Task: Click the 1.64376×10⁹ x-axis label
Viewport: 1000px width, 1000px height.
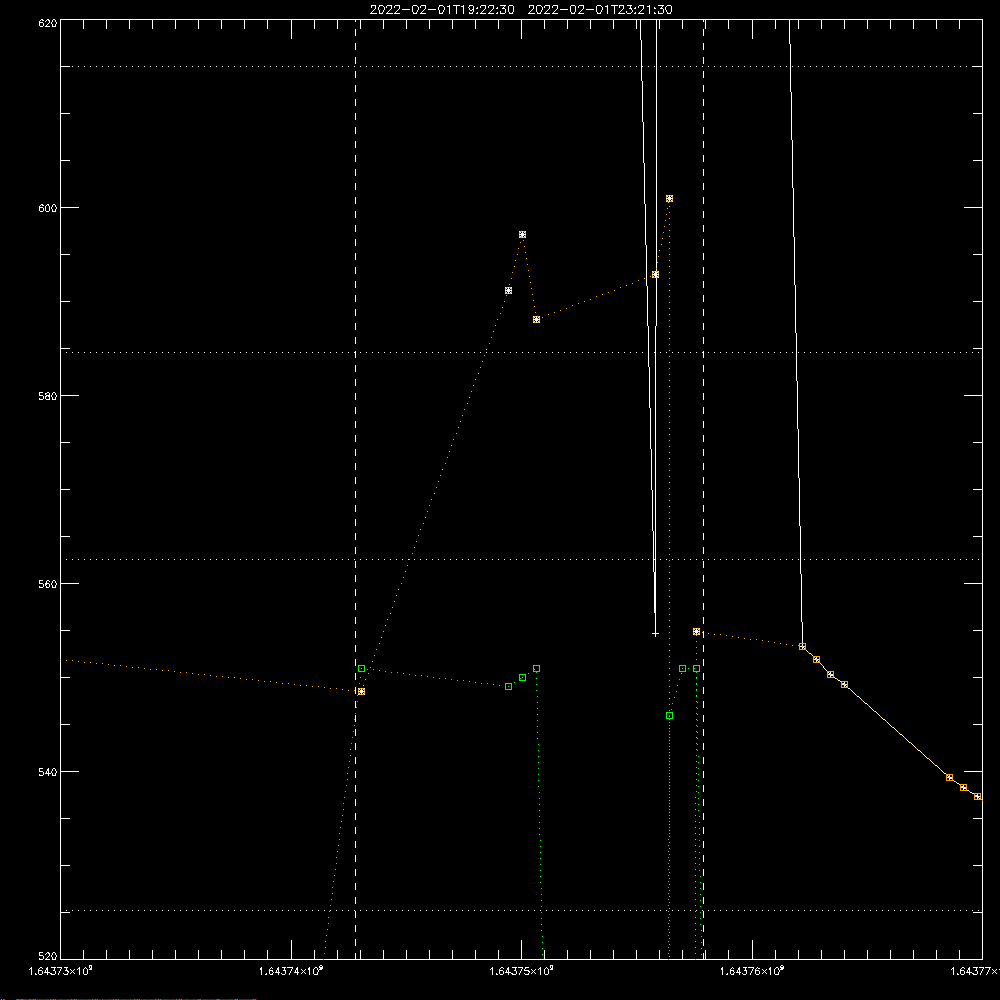Action: point(752,971)
